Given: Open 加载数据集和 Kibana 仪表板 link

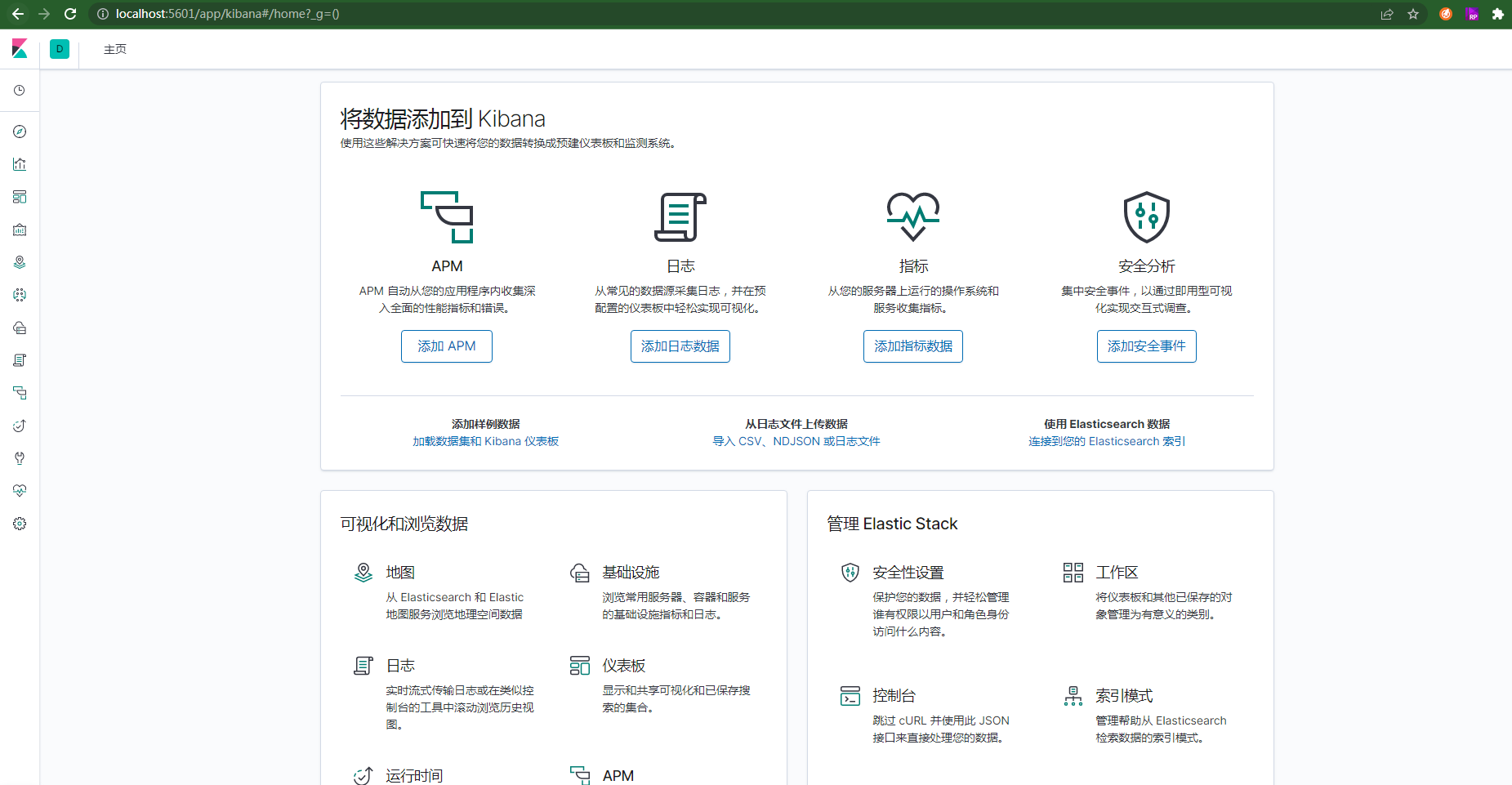Looking at the screenshot, I should (486, 441).
